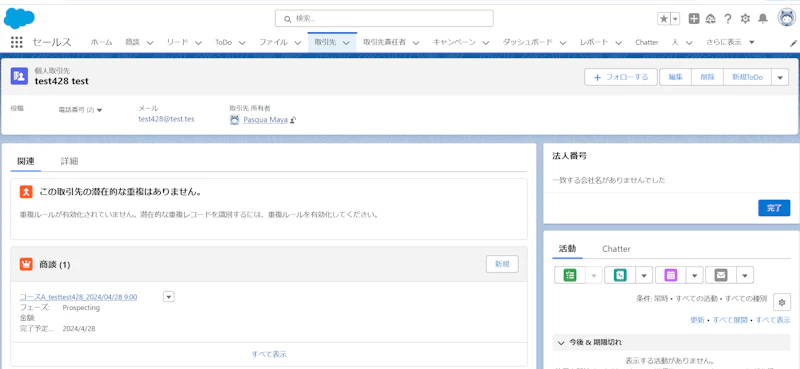Click the log a call phone icon
The height and width of the screenshot is (369, 800).
pos(619,275)
